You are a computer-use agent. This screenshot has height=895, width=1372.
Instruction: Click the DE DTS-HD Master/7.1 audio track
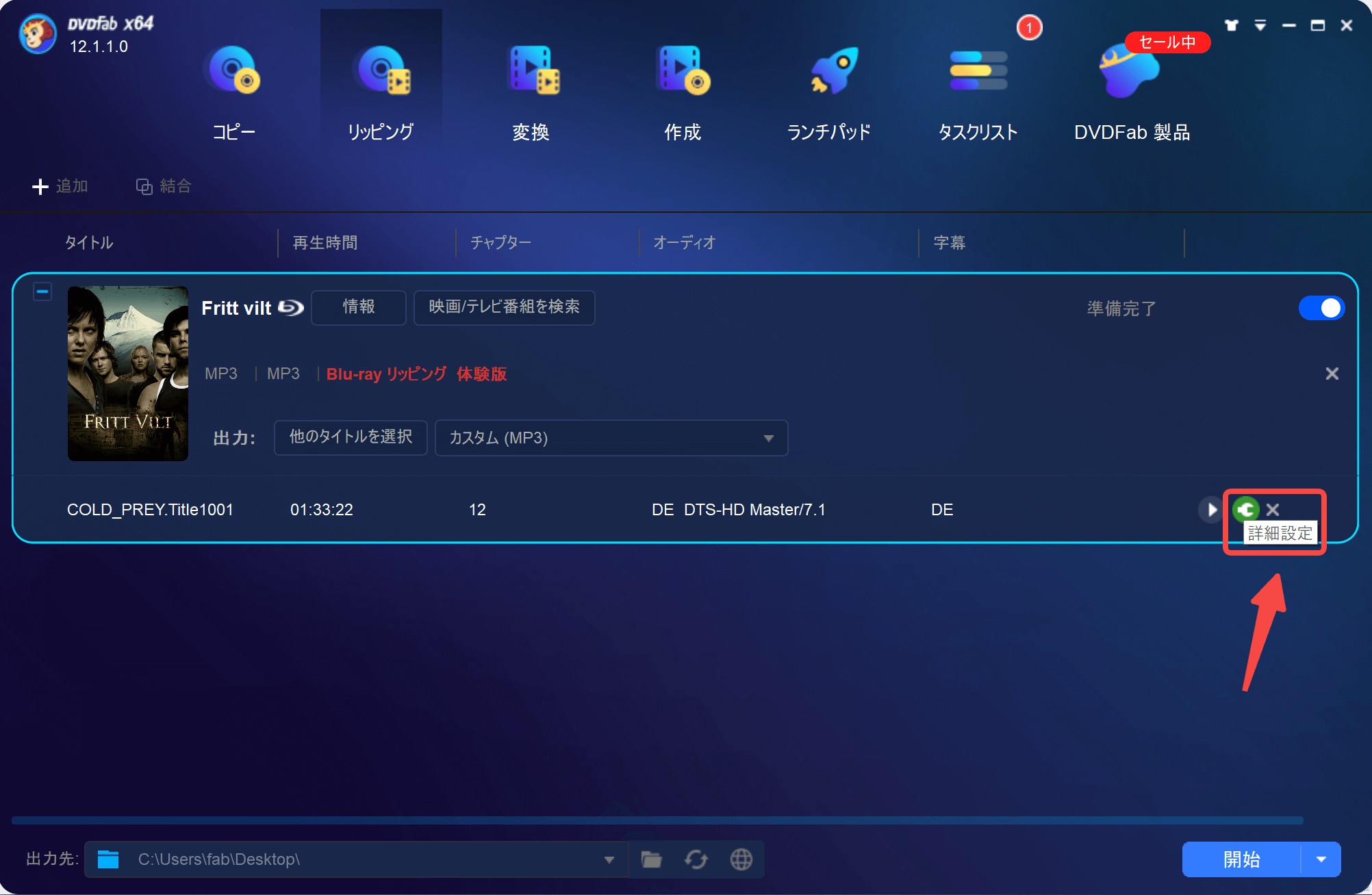pyautogui.click(x=739, y=510)
